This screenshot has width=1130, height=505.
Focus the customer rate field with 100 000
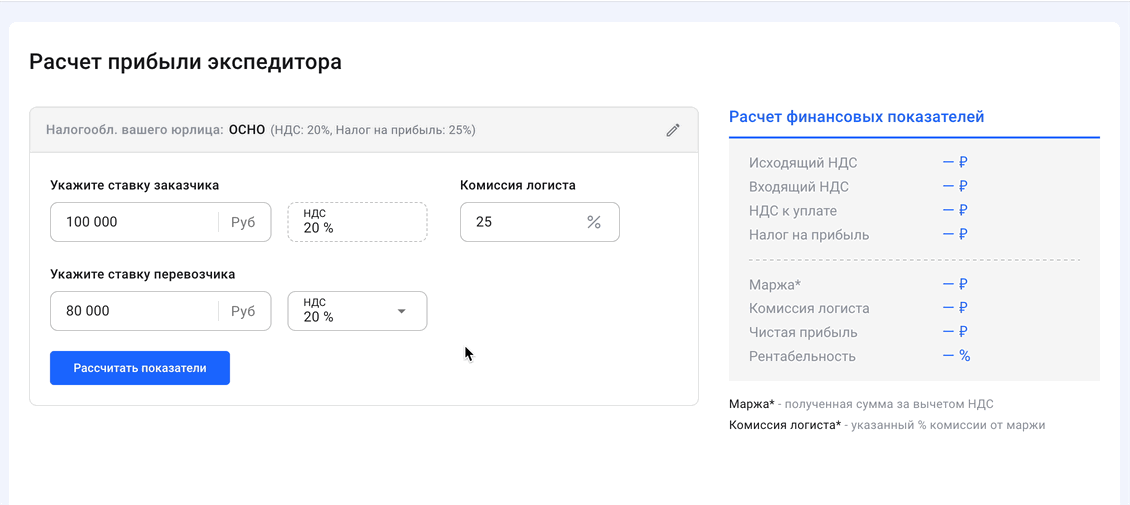point(133,222)
